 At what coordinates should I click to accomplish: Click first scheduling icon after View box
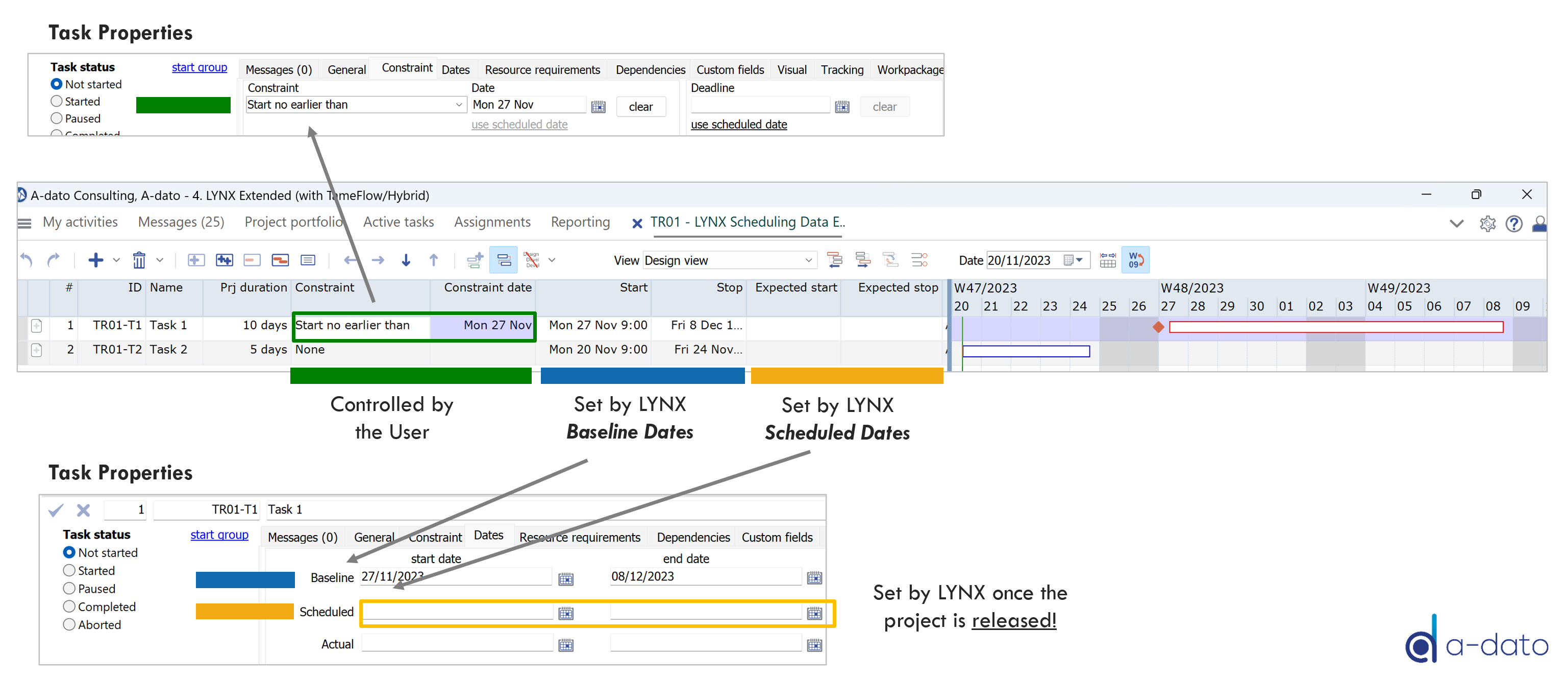point(835,261)
